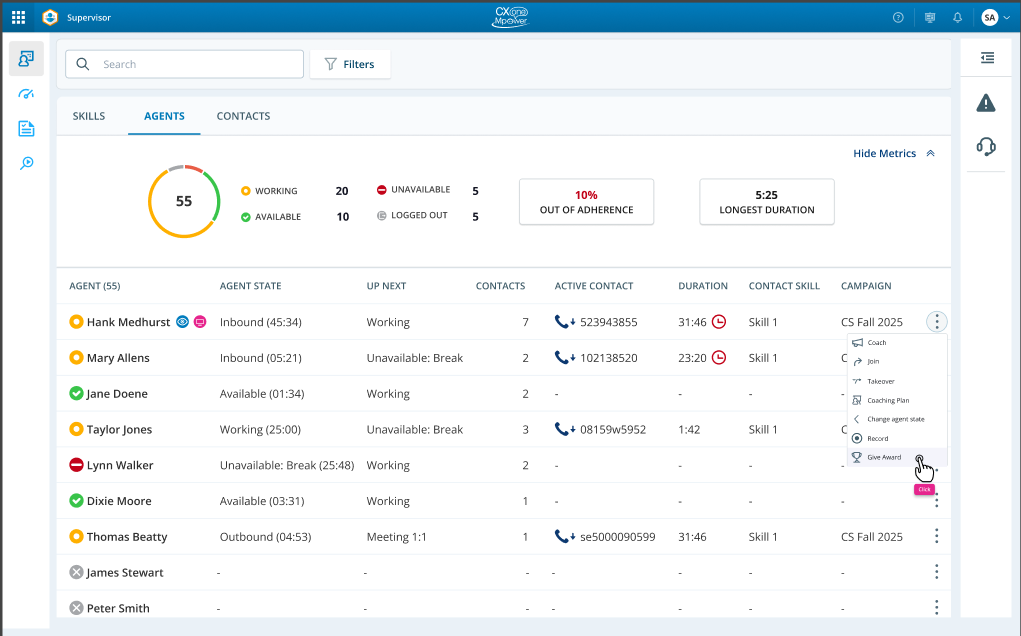1021x636 pixels.
Task: Click the eye monitoring icon beside Hank Medhurst
Action: click(x=182, y=322)
